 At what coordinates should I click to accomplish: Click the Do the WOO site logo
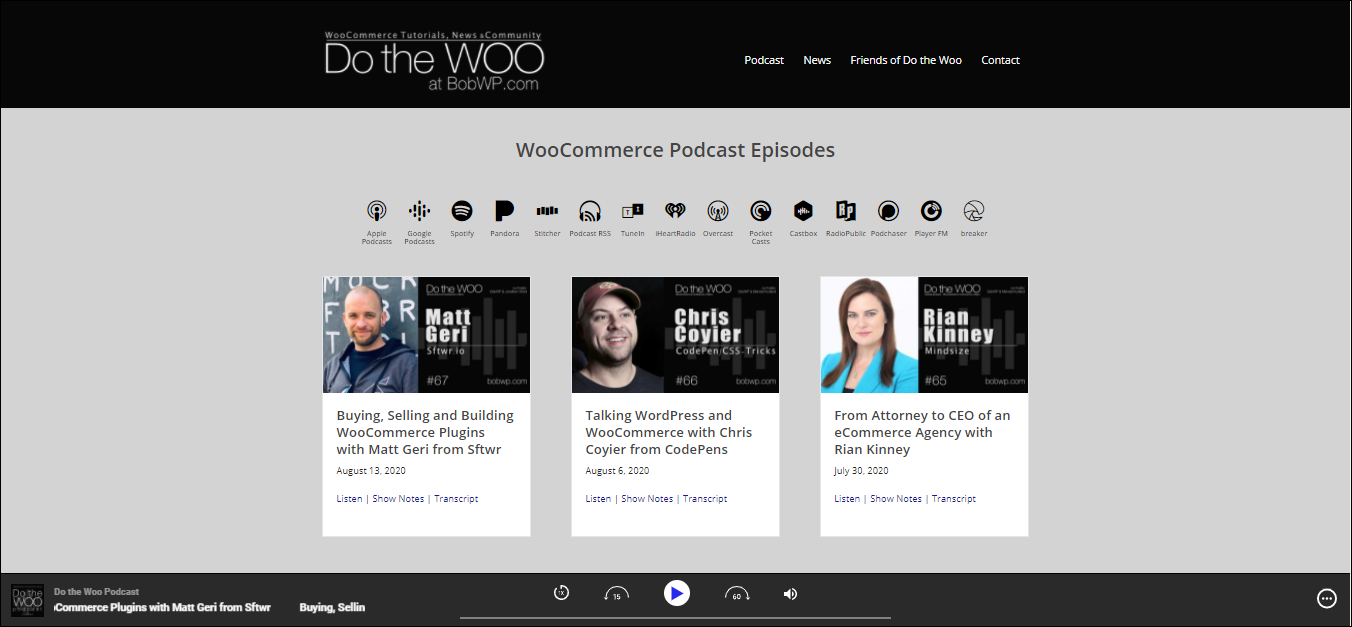[x=434, y=61]
